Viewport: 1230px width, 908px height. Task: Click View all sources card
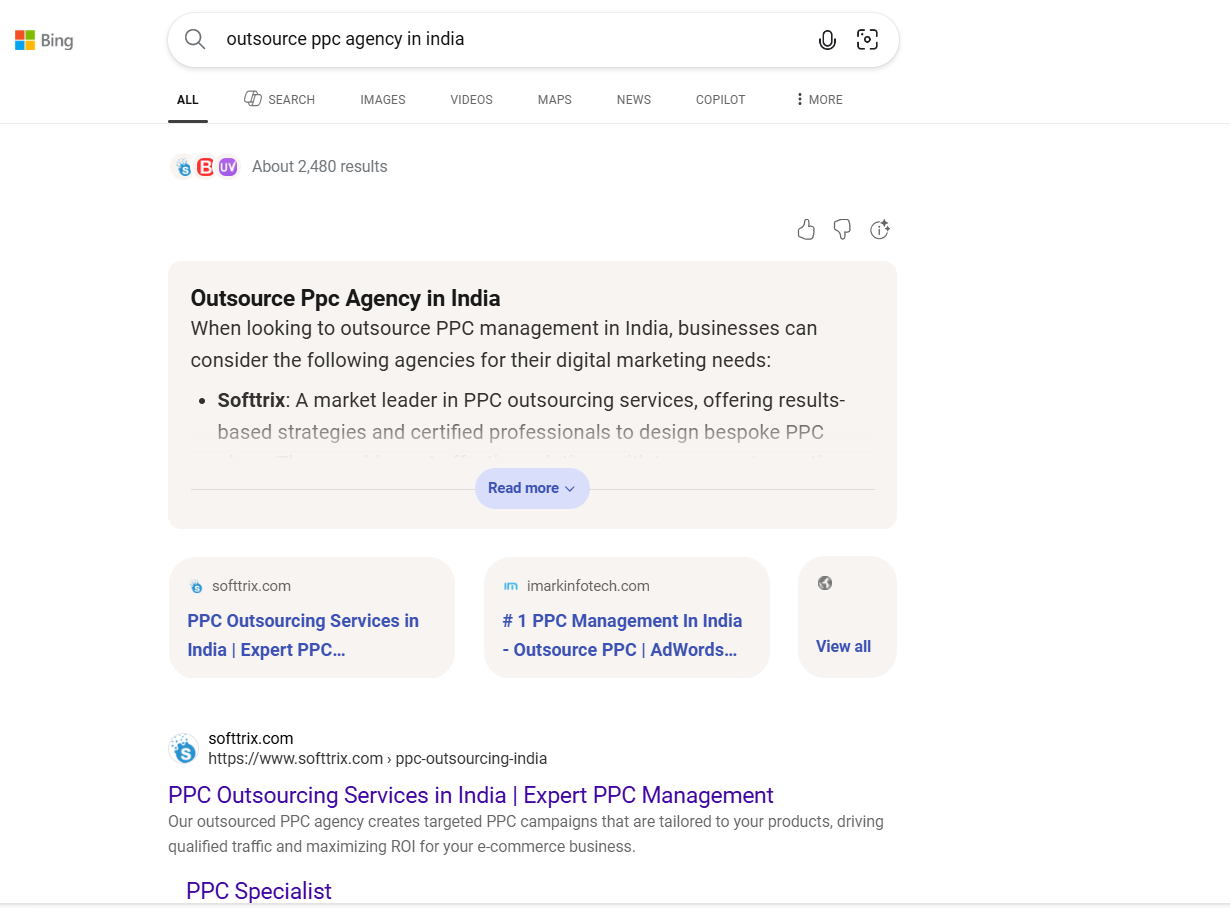point(846,617)
